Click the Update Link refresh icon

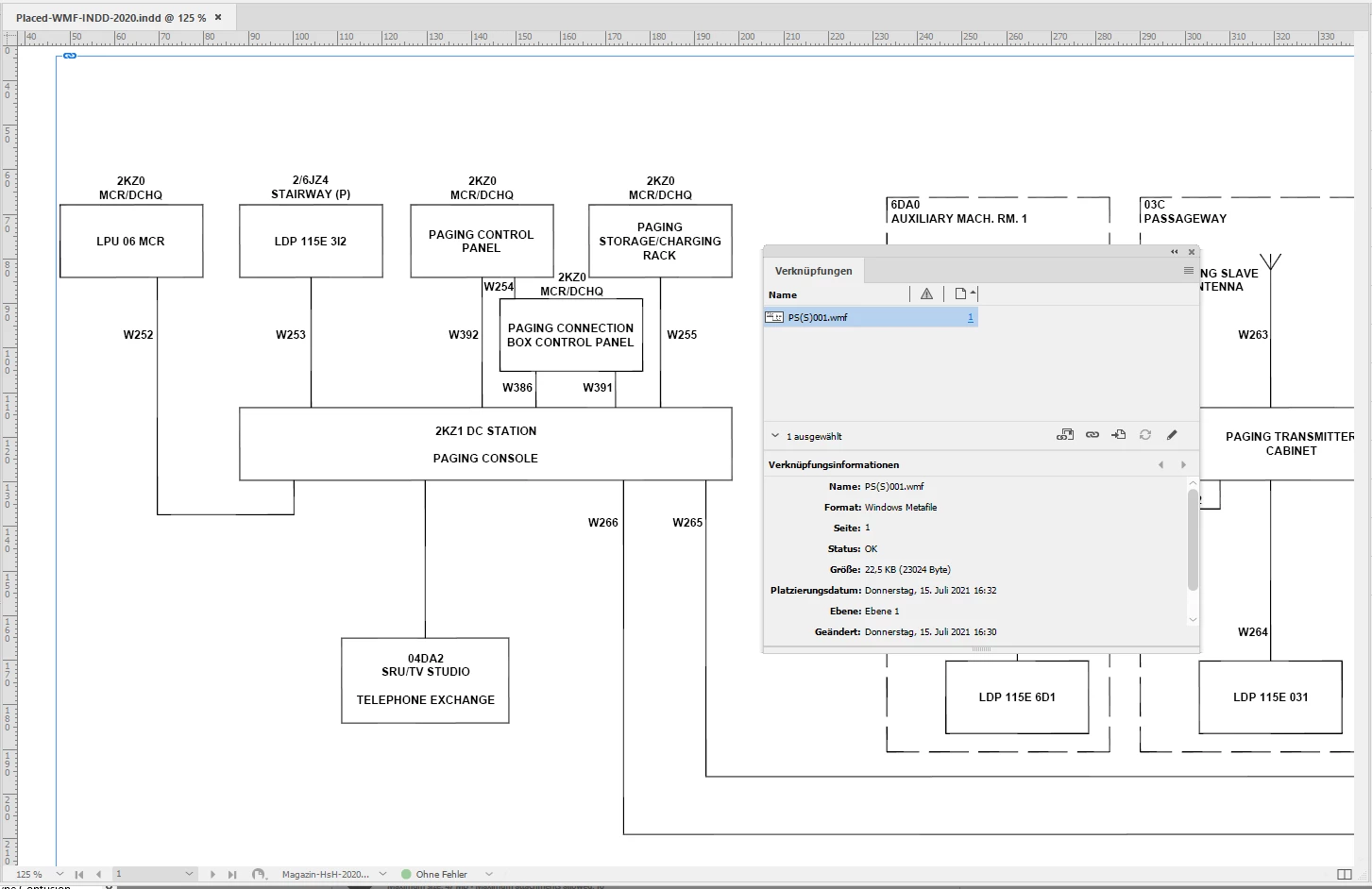(1145, 435)
